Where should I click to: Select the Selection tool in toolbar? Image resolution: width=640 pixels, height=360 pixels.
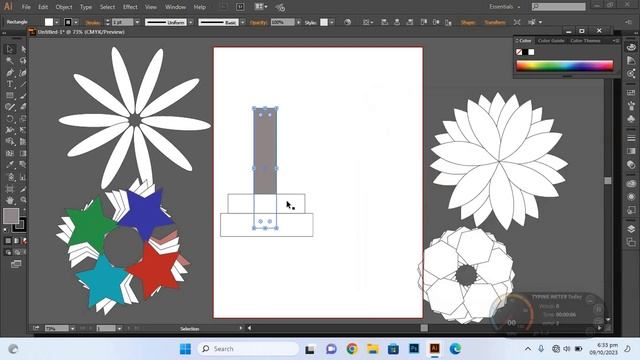click(10, 49)
